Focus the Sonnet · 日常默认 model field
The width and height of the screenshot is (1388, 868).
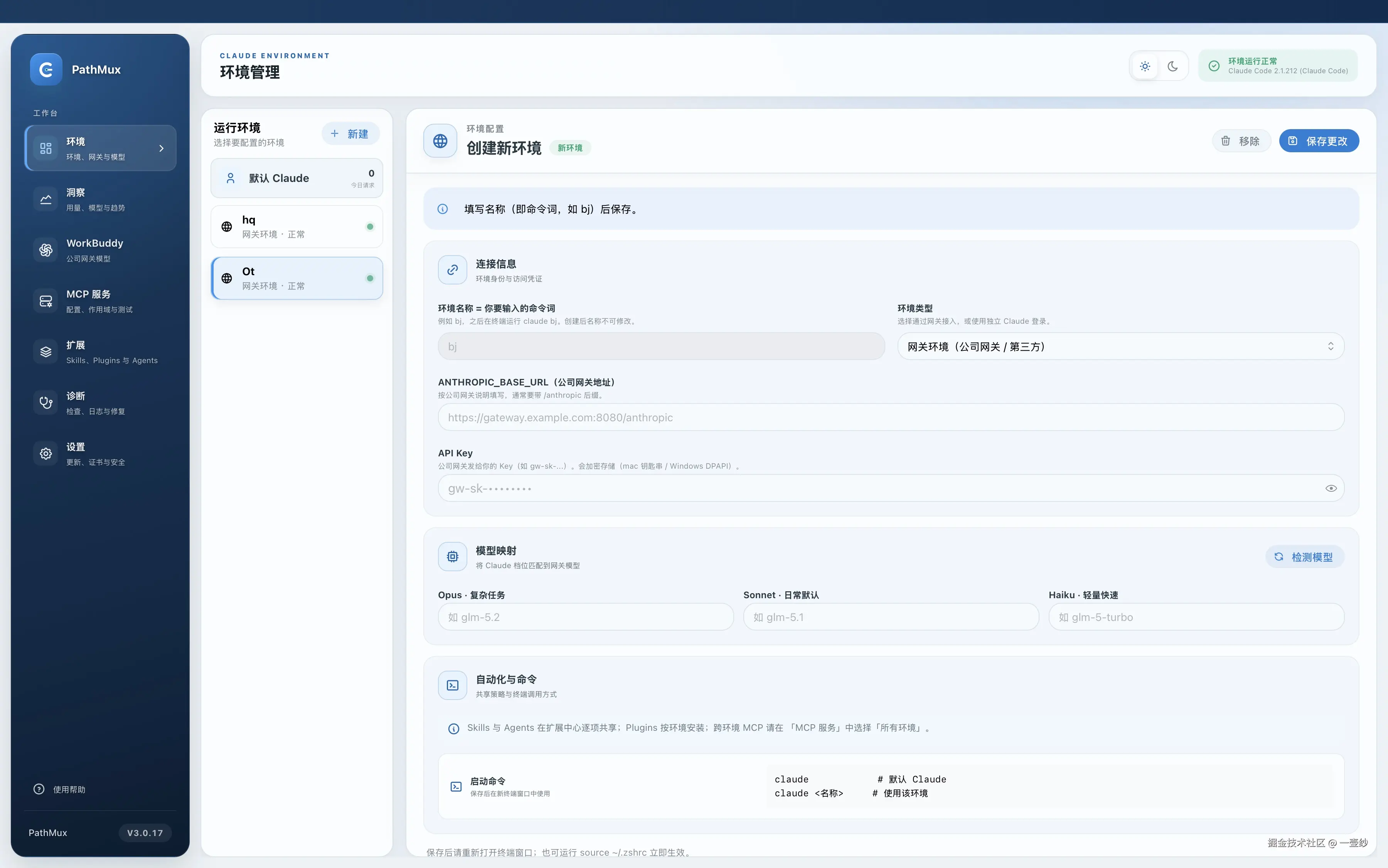(891, 617)
